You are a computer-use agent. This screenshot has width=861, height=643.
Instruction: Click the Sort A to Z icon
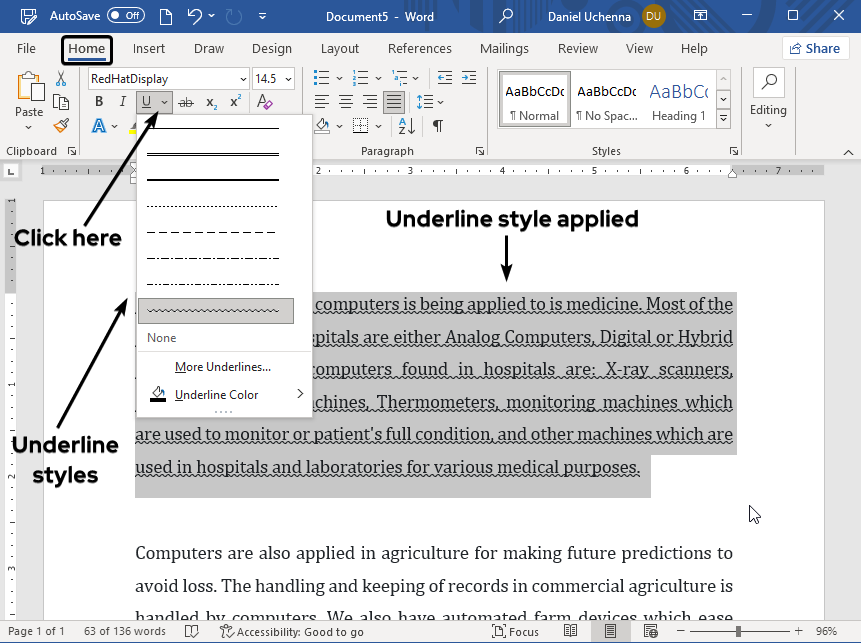click(405, 126)
